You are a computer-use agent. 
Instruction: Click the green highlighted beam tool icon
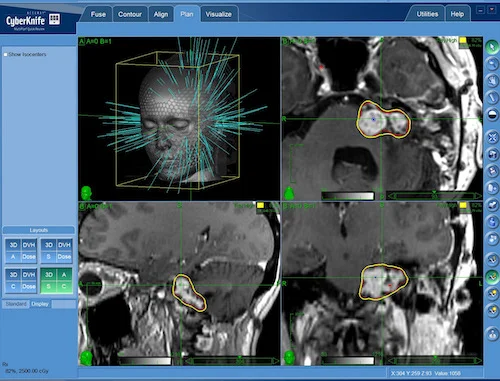tap(492, 276)
